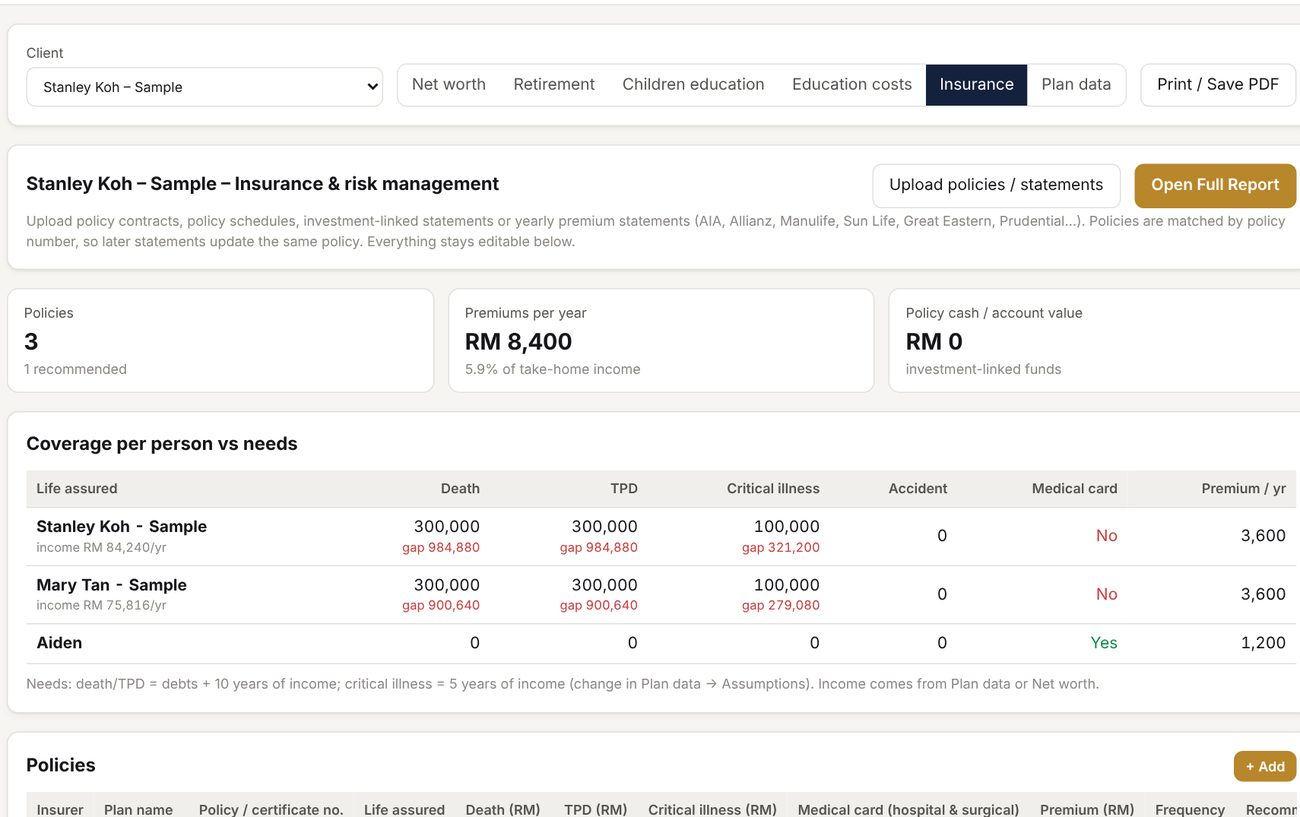Go to the Plan data tab

click(x=1076, y=85)
